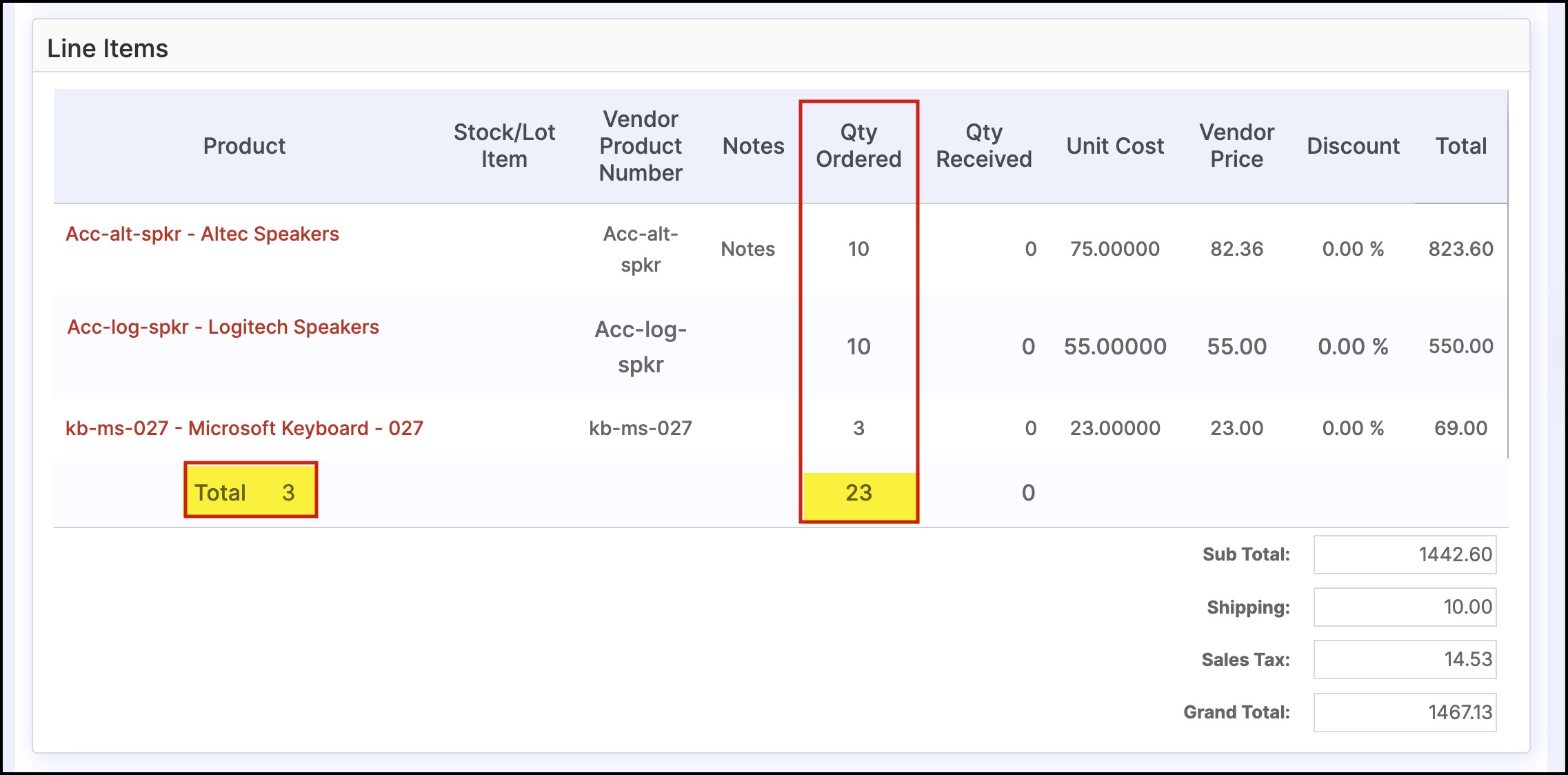Click vendor product number Acc-log-spkr
Screen dimensions: 1568x775
click(641, 347)
